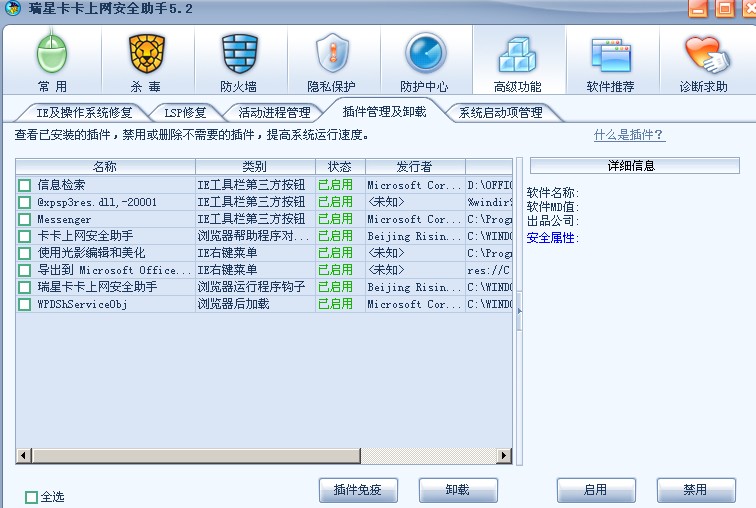The height and width of the screenshot is (508, 756).
Task: Sort by the 状态 column header
Action: 340,167
